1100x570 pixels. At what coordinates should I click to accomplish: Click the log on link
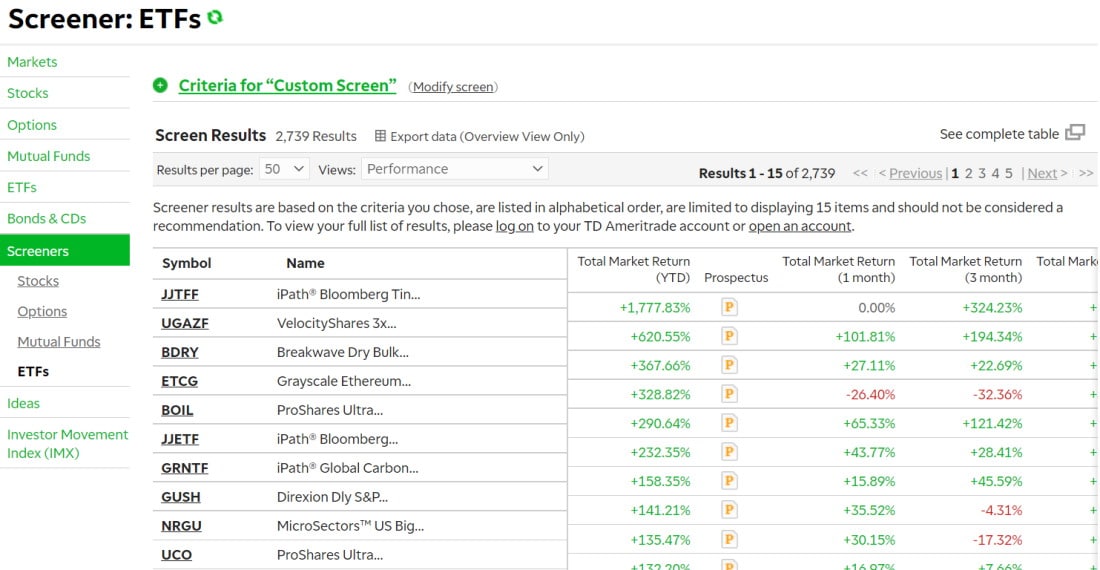(x=514, y=226)
